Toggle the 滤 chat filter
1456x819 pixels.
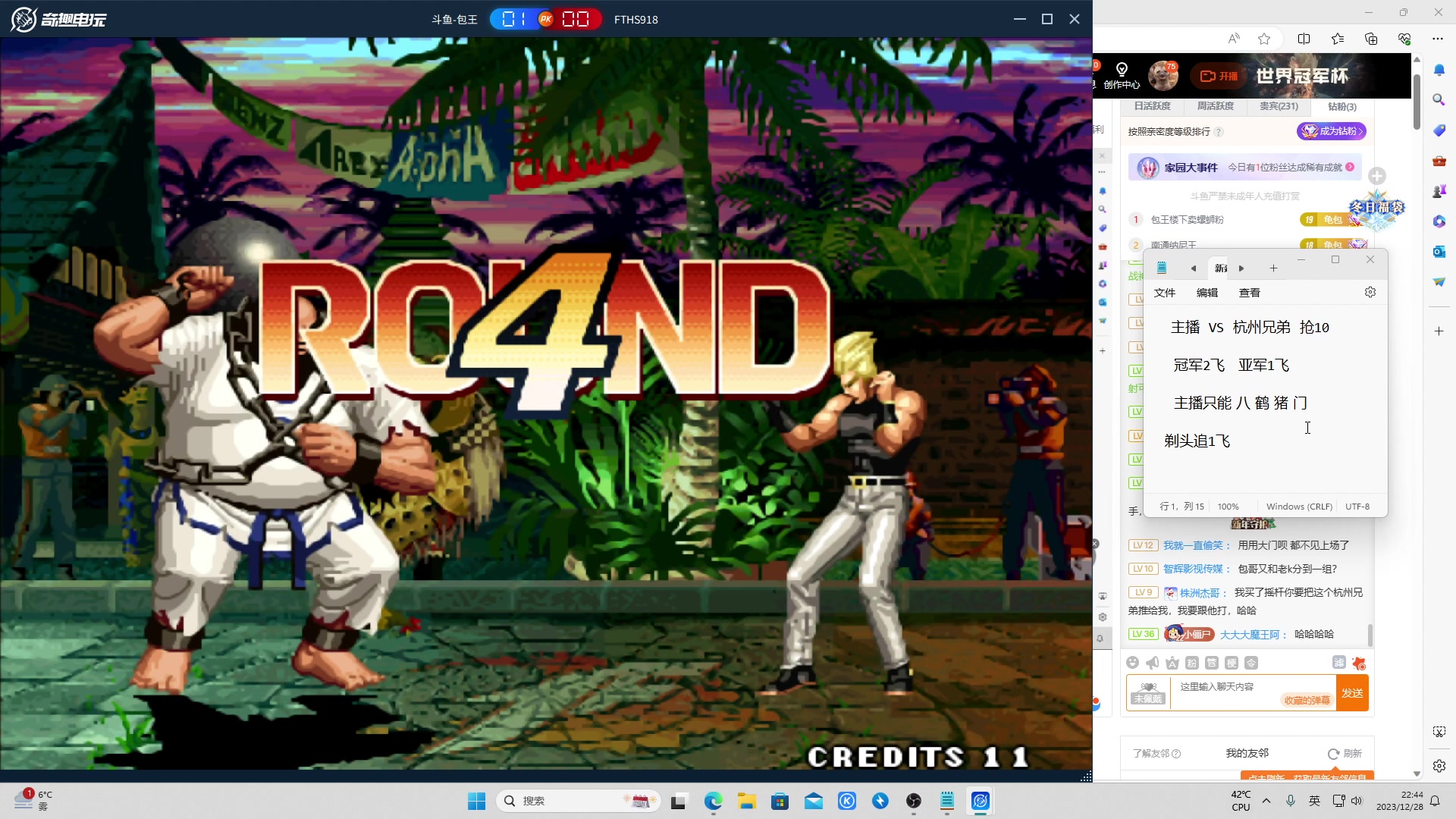pyautogui.click(x=1339, y=662)
